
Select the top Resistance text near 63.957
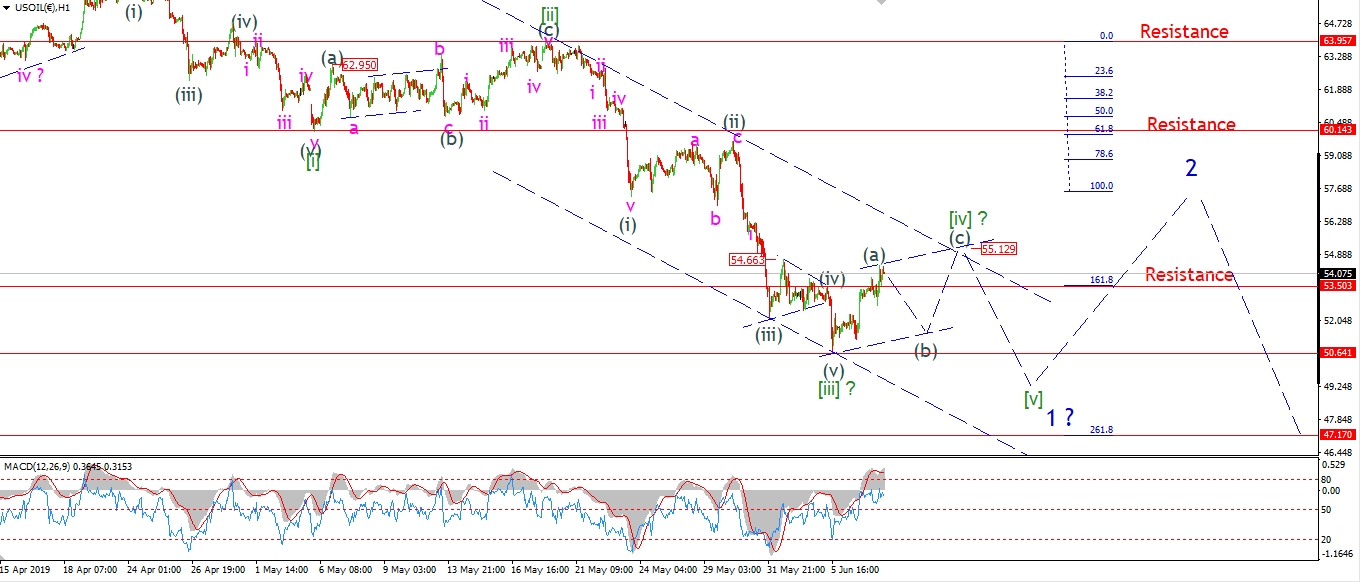click(x=1184, y=32)
